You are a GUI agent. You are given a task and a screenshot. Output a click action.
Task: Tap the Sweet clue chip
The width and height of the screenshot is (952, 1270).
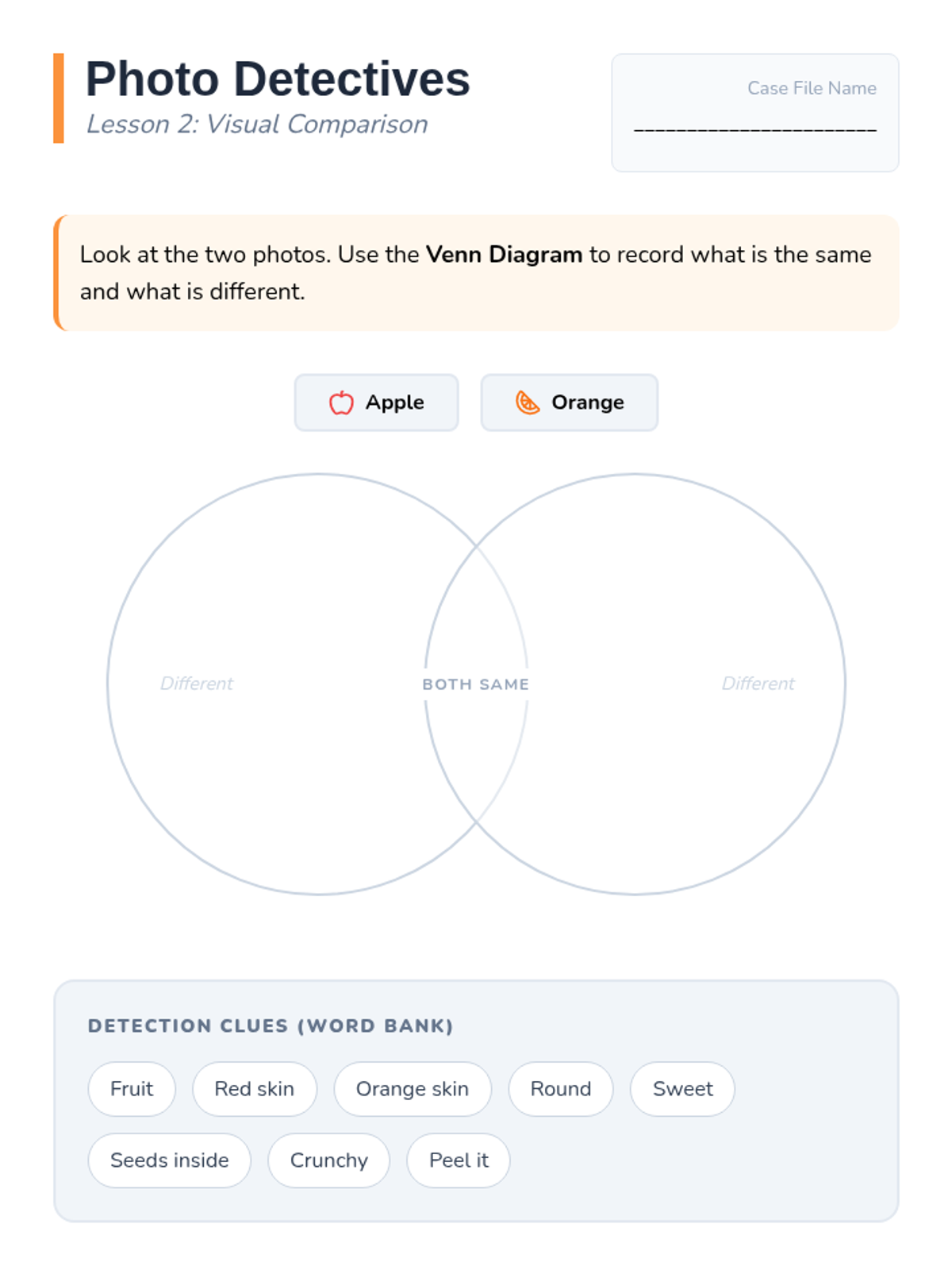tap(682, 1089)
